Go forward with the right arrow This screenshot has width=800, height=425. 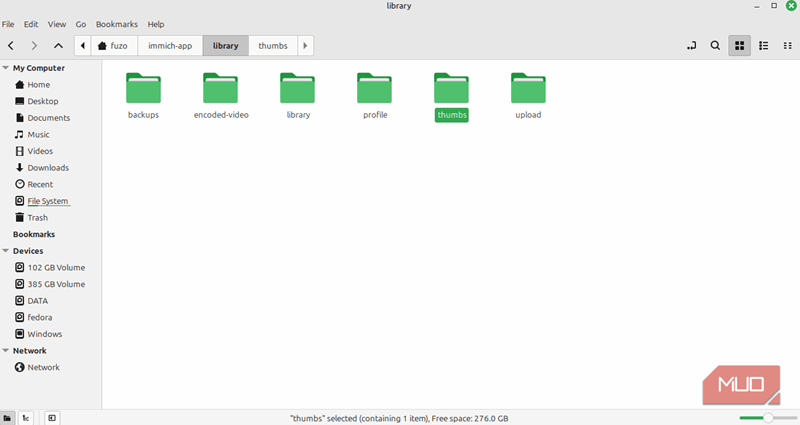click(34, 45)
